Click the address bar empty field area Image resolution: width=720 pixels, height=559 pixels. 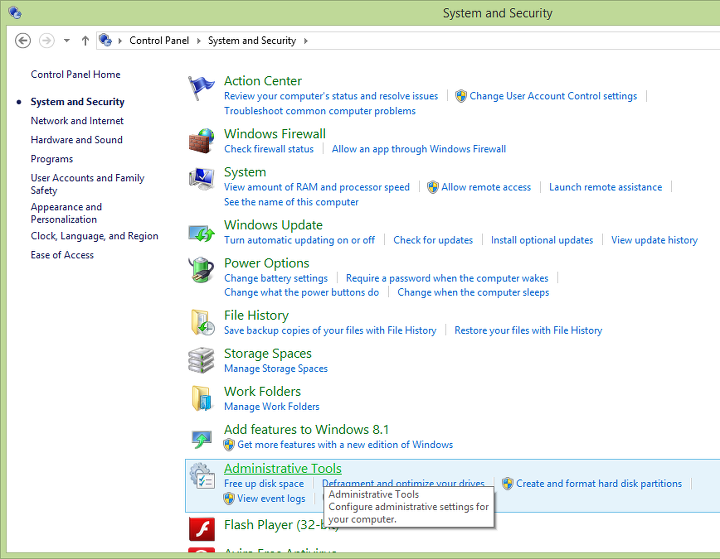(x=514, y=40)
